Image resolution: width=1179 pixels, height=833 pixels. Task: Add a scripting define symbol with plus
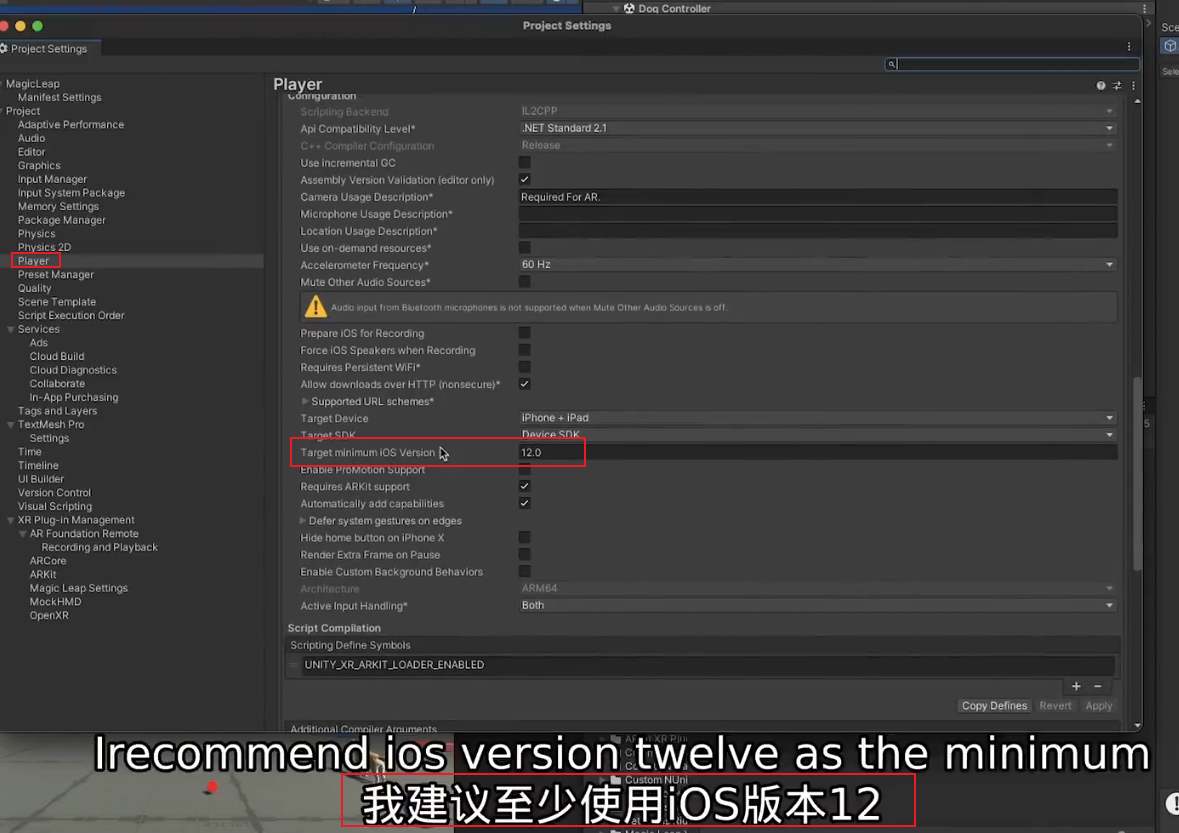tap(1076, 686)
